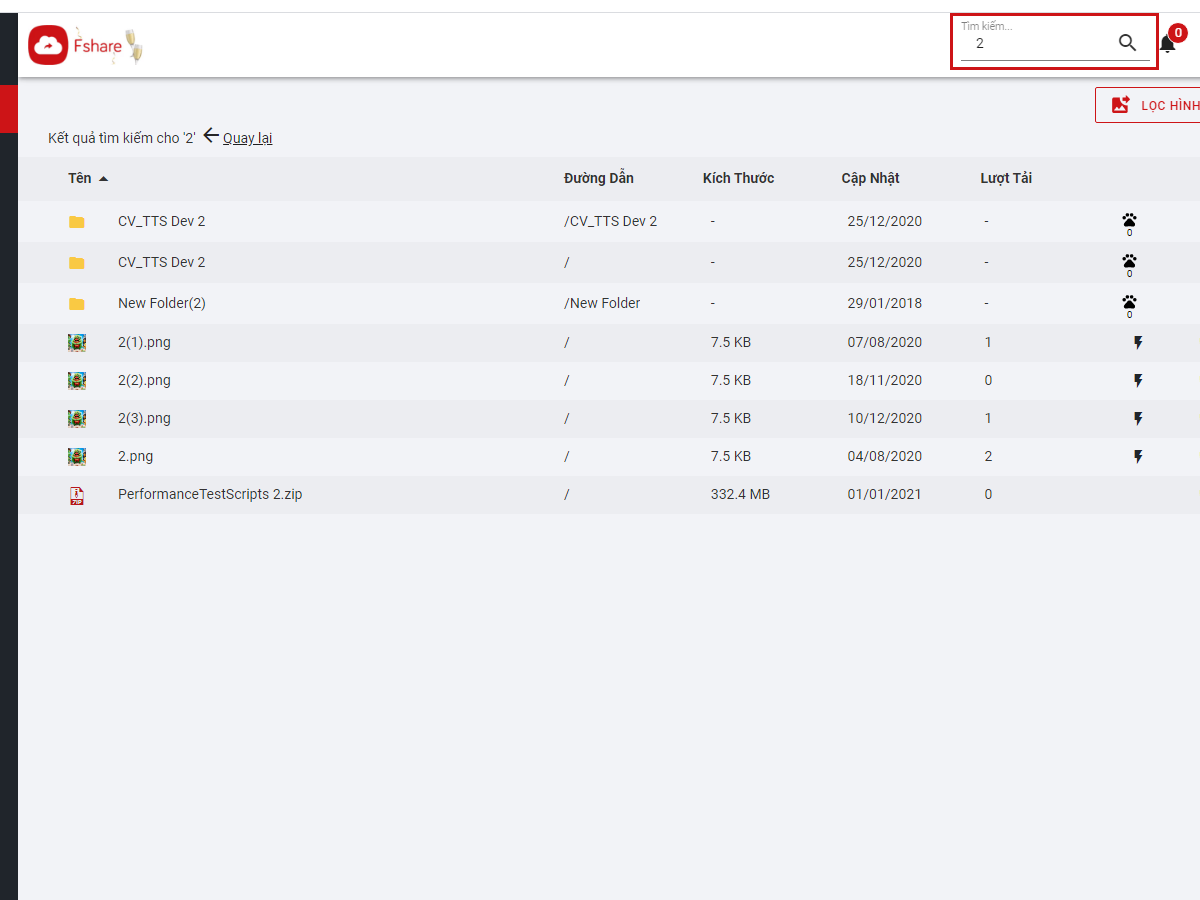Sort by Kích Thước column
This screenshot has height=900, width=1200.
(738, 178)
